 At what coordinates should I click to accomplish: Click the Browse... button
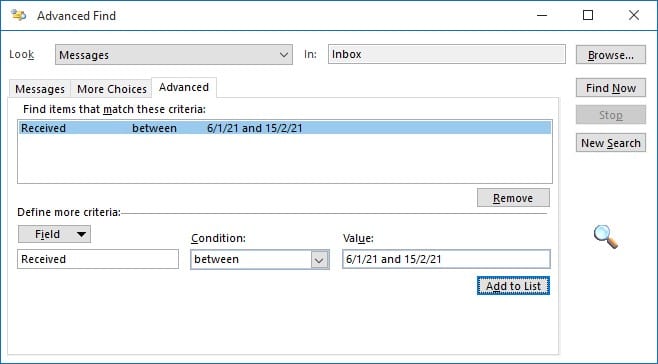pyautogui.click(x=611, y=55)
